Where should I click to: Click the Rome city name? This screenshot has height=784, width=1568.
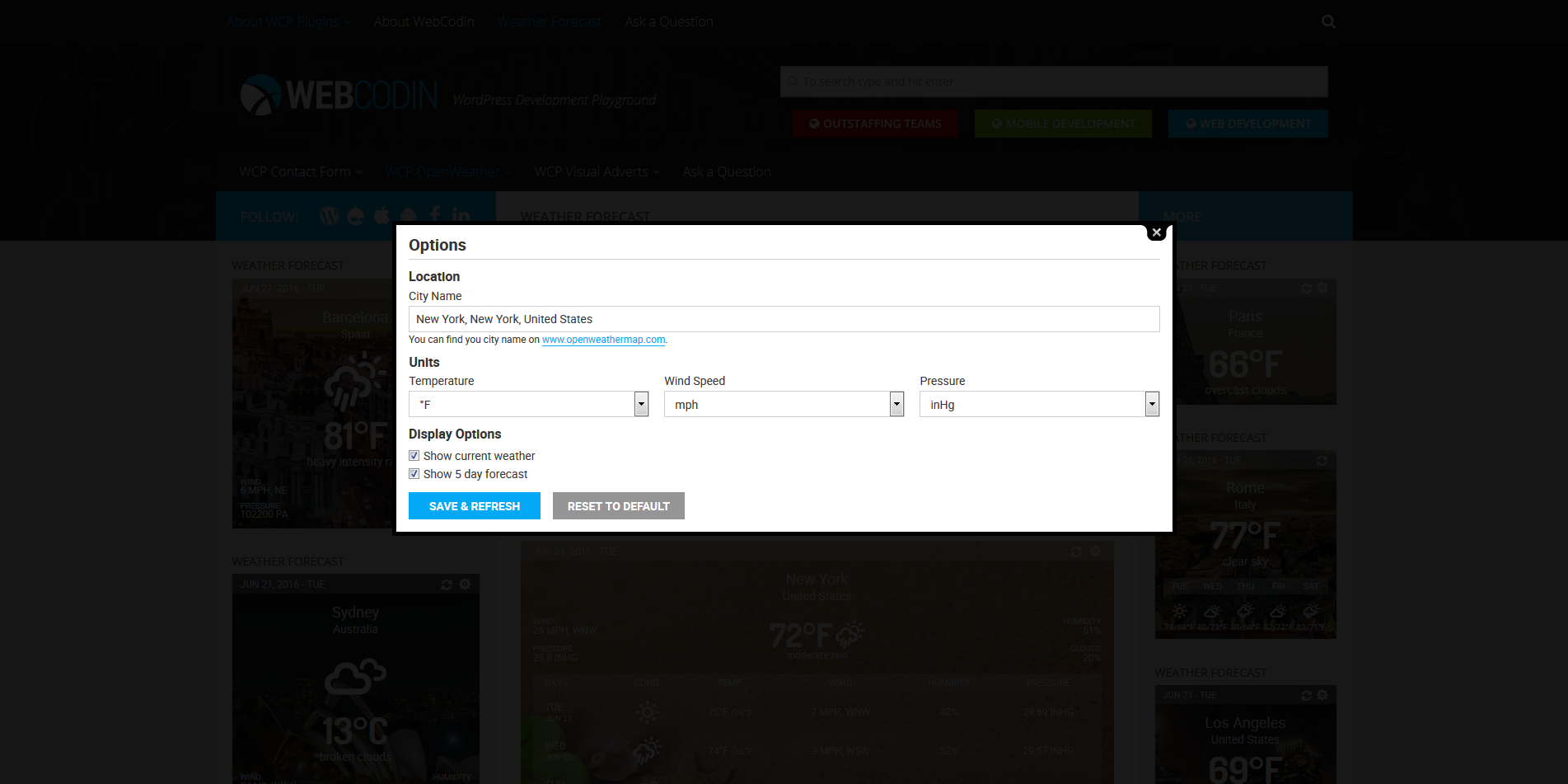(x=1245, y=488)
